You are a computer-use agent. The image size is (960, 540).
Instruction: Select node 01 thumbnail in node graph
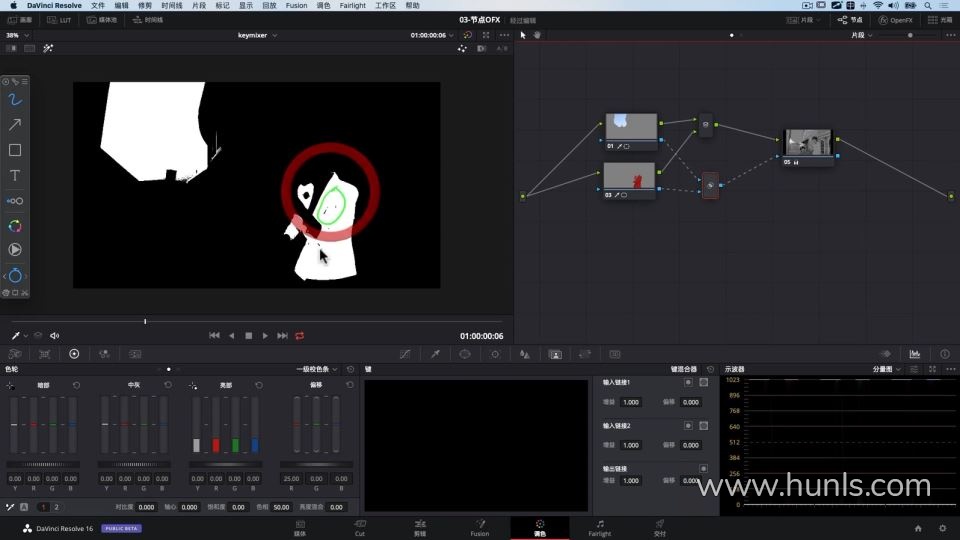coord(631,127)
